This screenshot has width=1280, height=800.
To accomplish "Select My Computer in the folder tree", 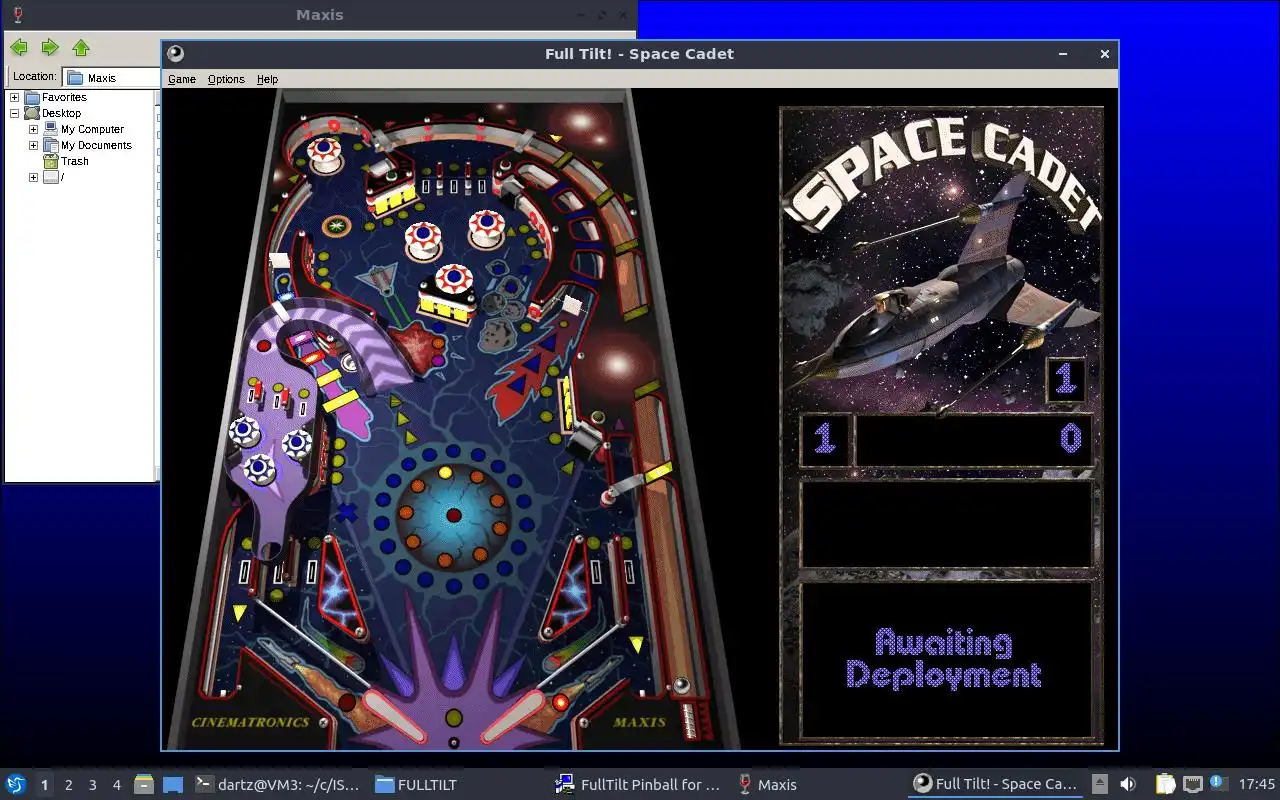I will coord(92,129).
